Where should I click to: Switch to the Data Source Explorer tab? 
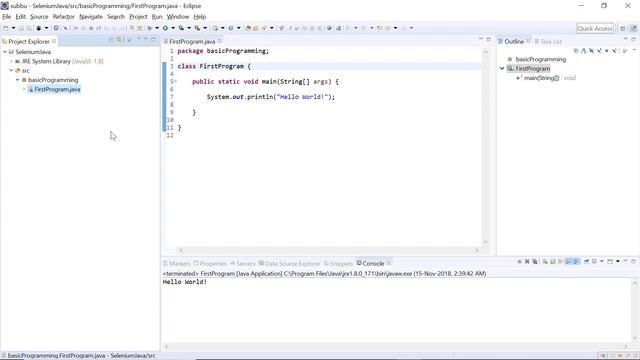coord(289,264)
